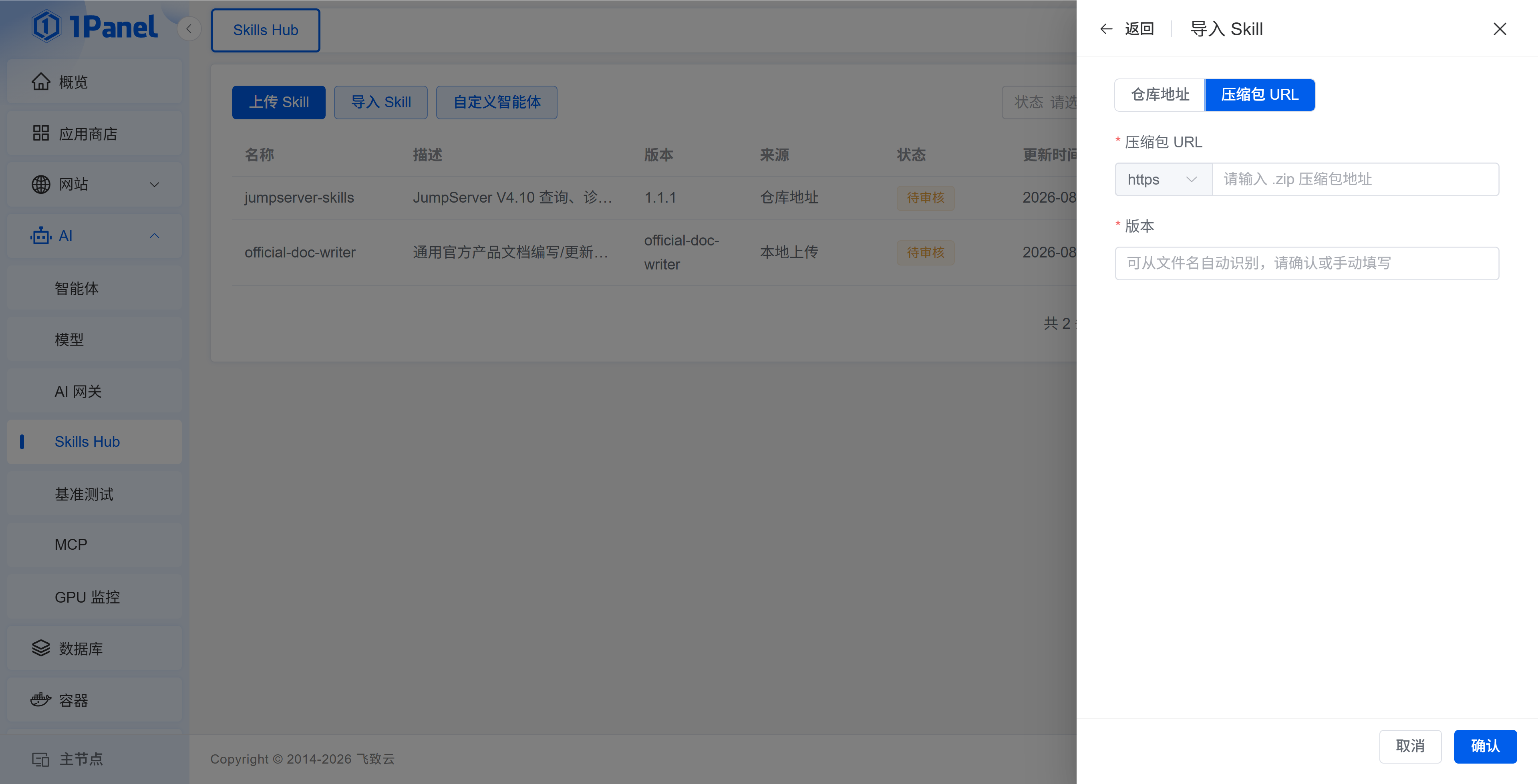Go to 模型 in the sidebar
The image size is (1538, 784).
click(95, 340)
